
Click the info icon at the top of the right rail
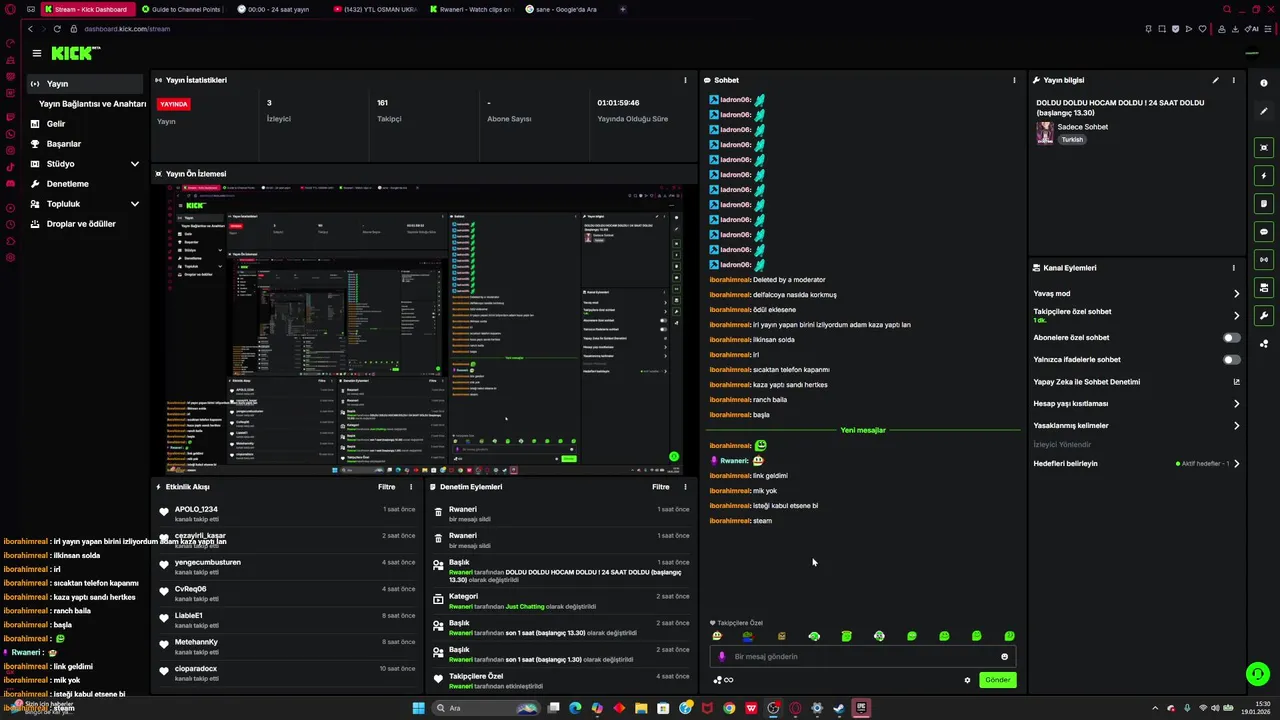[1264, 83]
